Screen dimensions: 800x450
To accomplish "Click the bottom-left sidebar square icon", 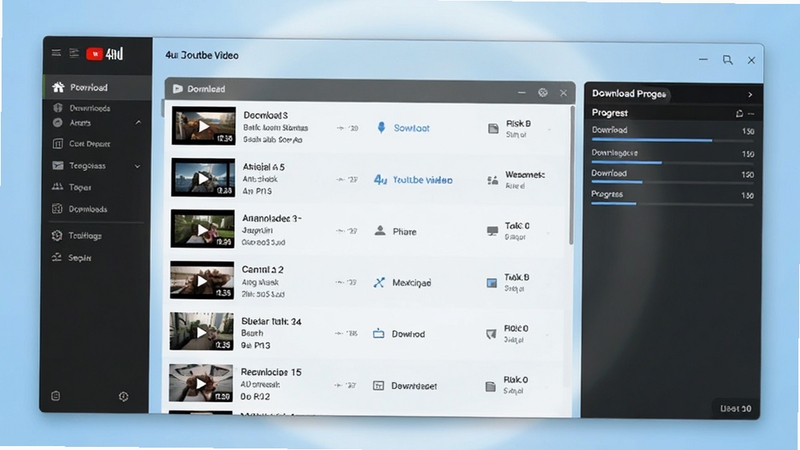I will click(x=56, y=395).
